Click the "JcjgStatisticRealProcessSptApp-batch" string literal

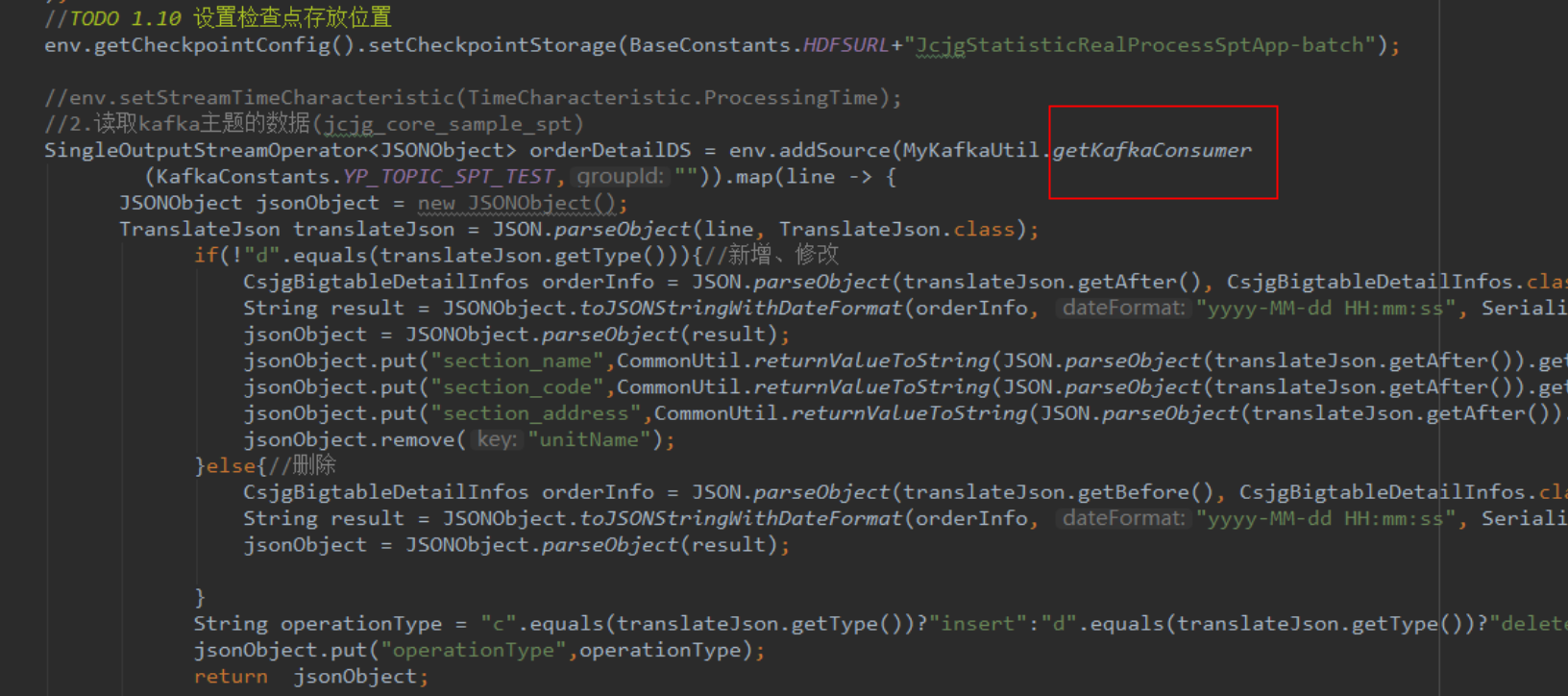tap(1139, 45)
